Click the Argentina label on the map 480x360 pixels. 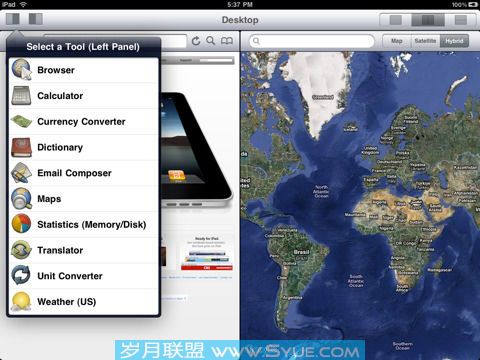pyautogui.click(x=292, y=298)
